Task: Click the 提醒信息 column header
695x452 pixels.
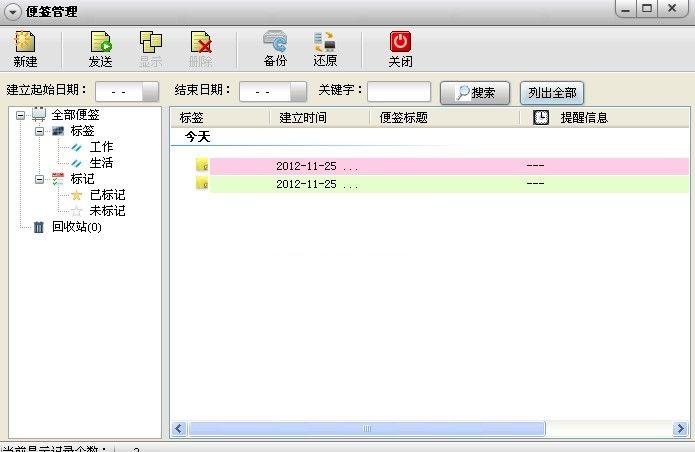Action: click(584, 117)
